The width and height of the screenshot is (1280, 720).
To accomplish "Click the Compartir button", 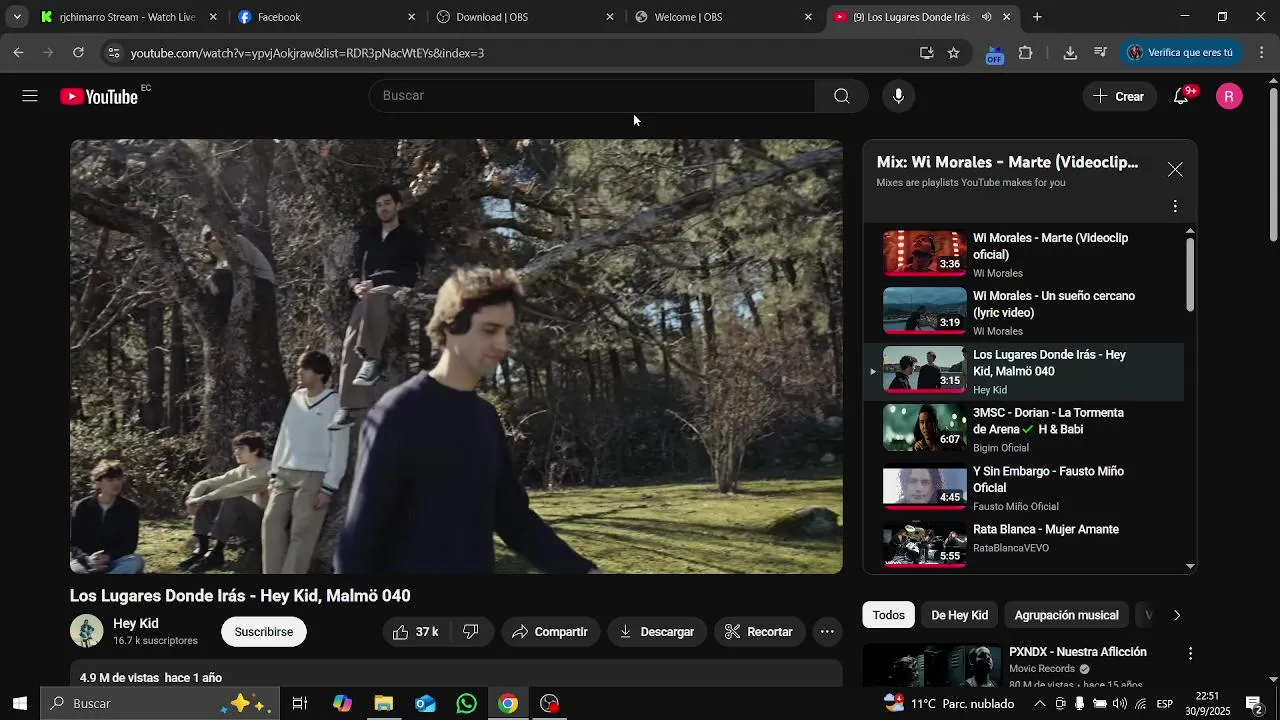I will coord(550,632).
